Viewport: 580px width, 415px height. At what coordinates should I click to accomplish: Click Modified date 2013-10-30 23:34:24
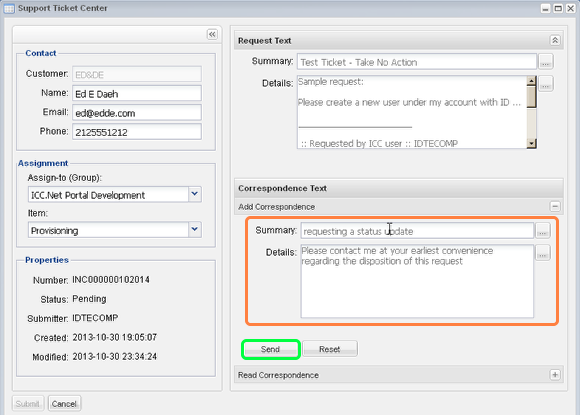(x=115, y=356)
